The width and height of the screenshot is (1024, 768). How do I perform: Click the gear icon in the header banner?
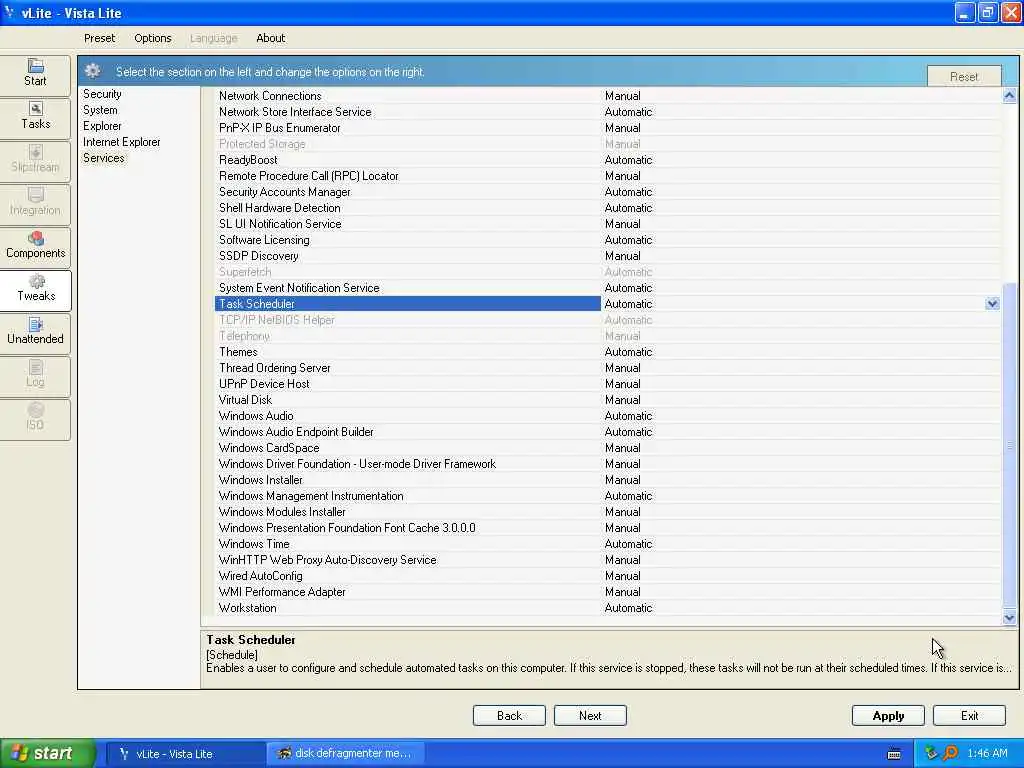pyautogui.click(x=93, y=71)
